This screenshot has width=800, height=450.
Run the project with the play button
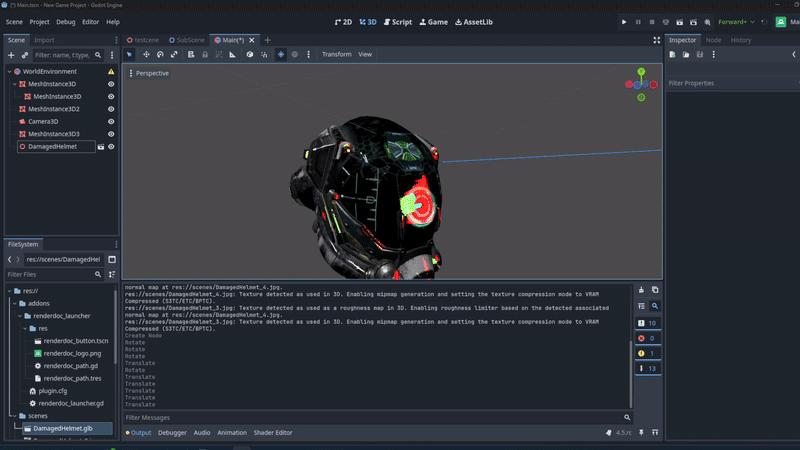click(625, 21)
